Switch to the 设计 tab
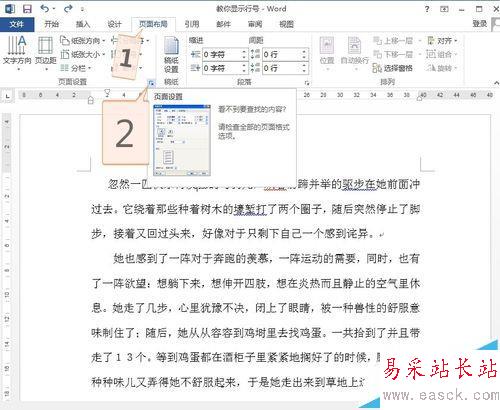 pos(114,24)
